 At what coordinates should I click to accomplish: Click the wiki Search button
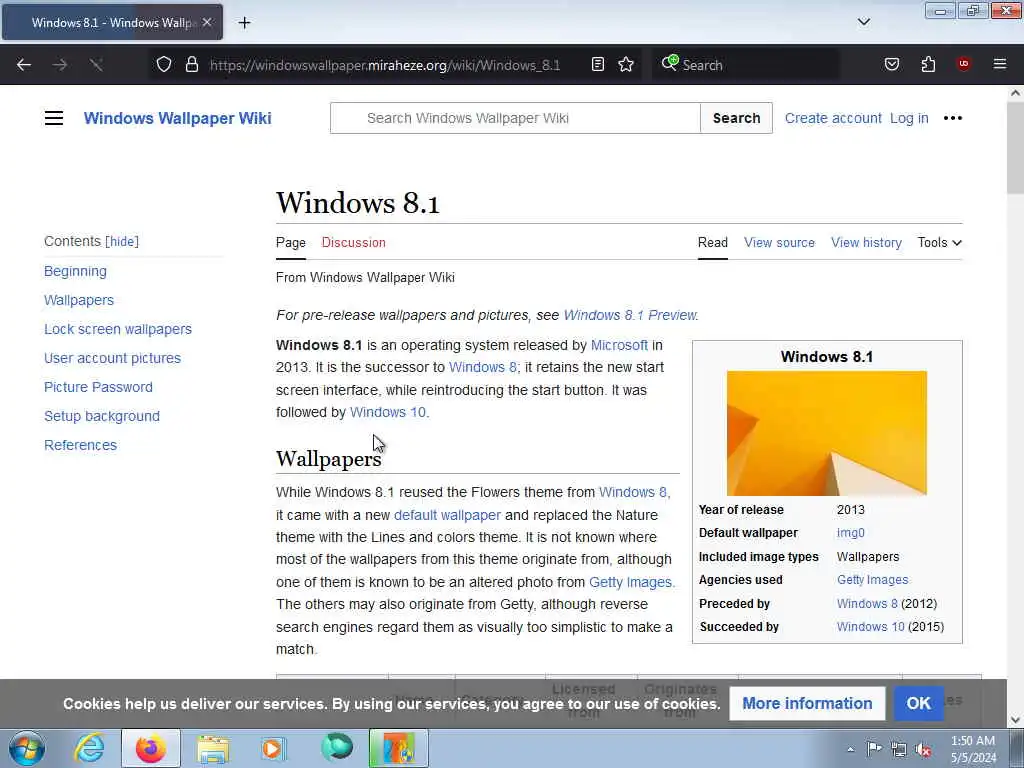[x=736, y=118]
